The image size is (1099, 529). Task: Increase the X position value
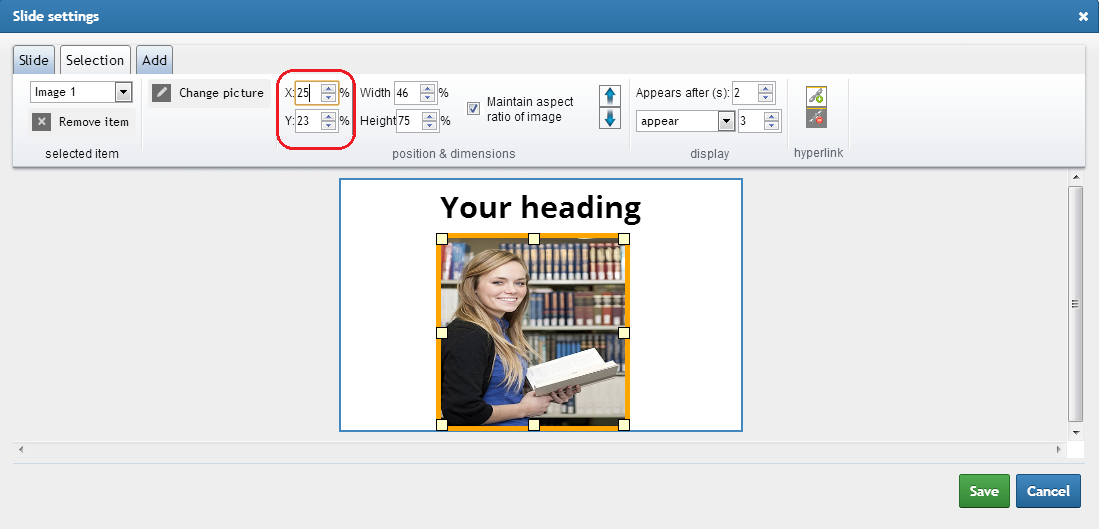click(328, 88)
